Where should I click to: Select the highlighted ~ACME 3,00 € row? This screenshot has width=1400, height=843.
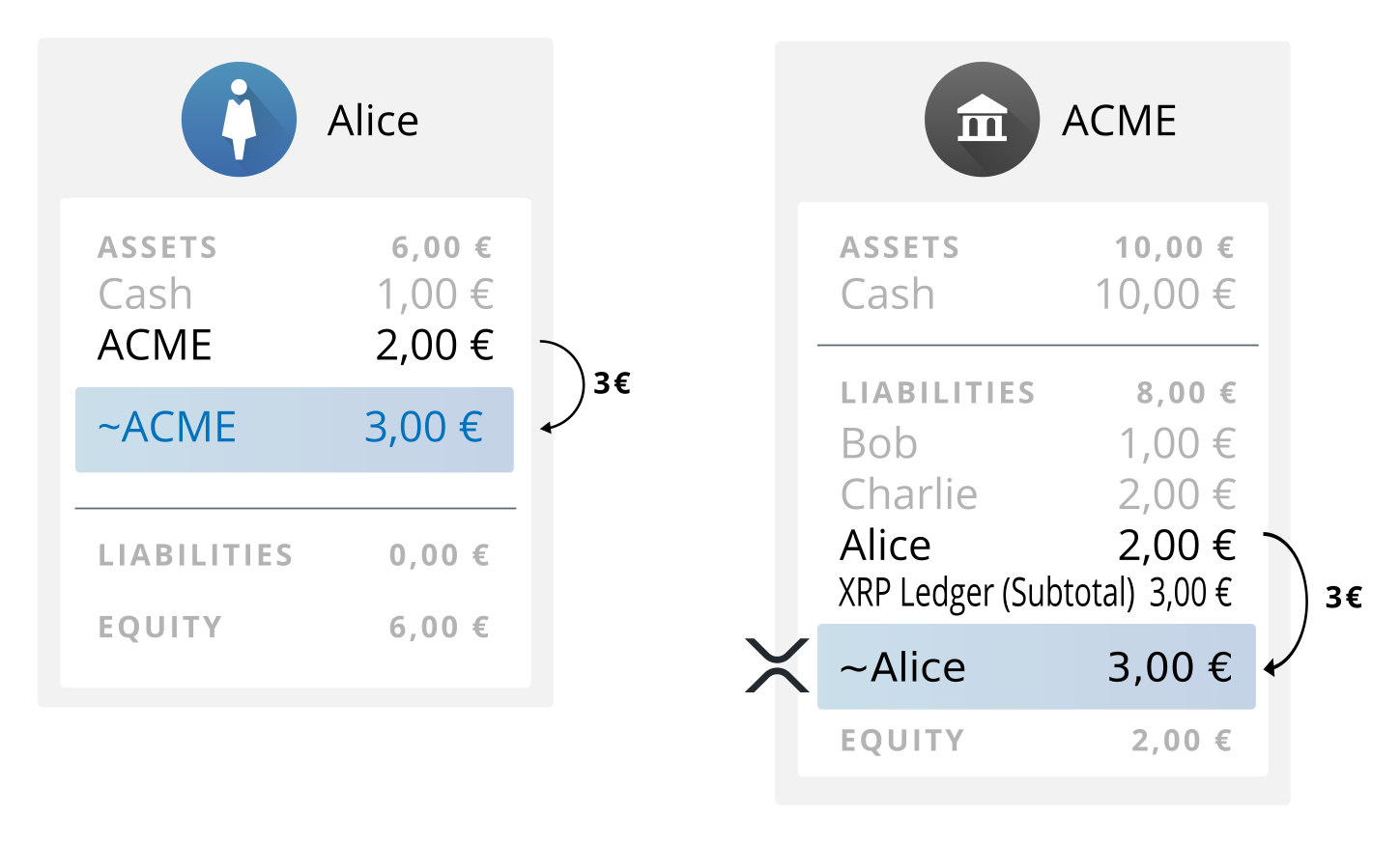click(294, 429)
